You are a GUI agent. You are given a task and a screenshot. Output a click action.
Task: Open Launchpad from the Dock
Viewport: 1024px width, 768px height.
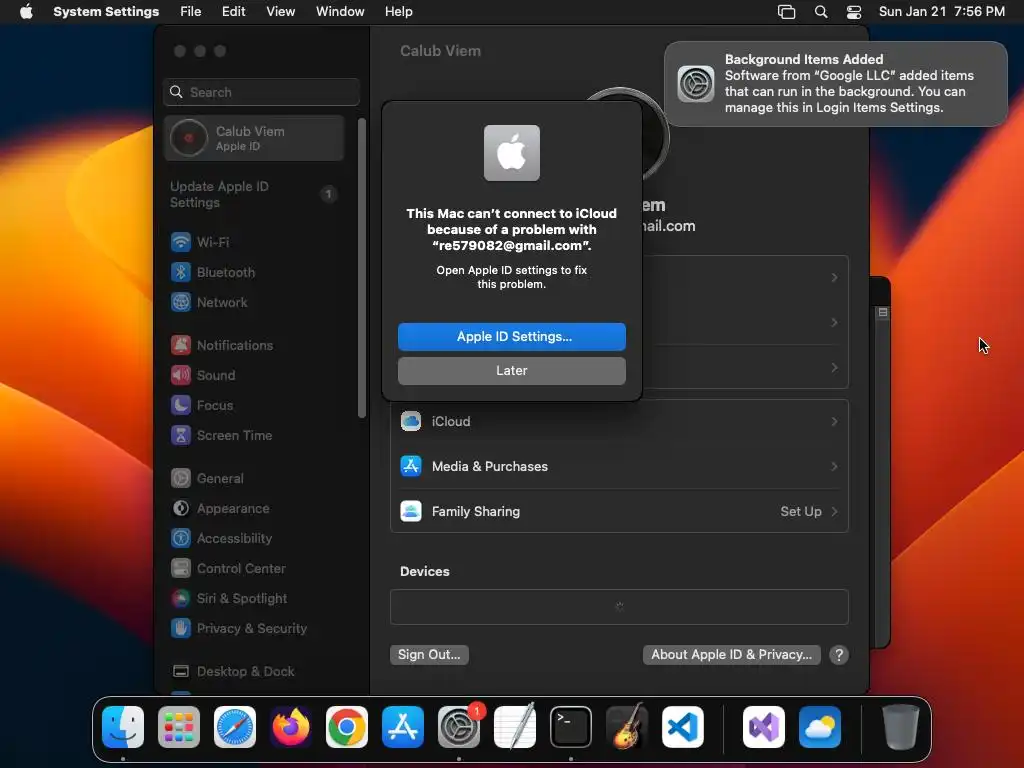[x=179, y=727]
